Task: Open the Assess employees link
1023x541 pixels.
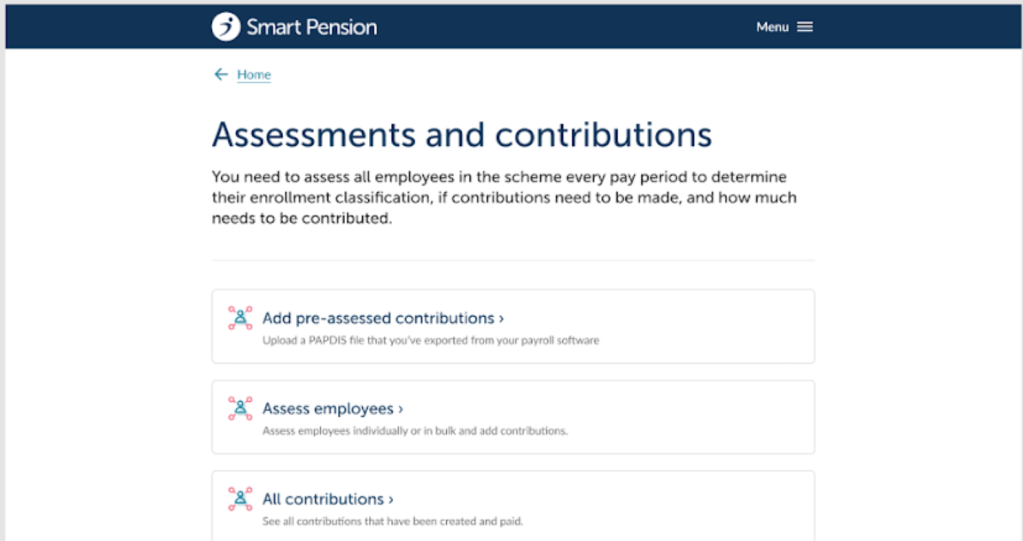Action: 328,408
